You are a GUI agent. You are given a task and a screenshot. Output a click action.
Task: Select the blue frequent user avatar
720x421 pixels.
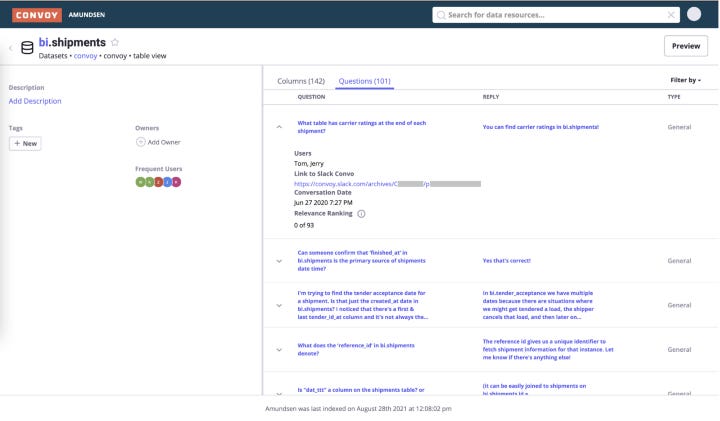tap(167, 182)
